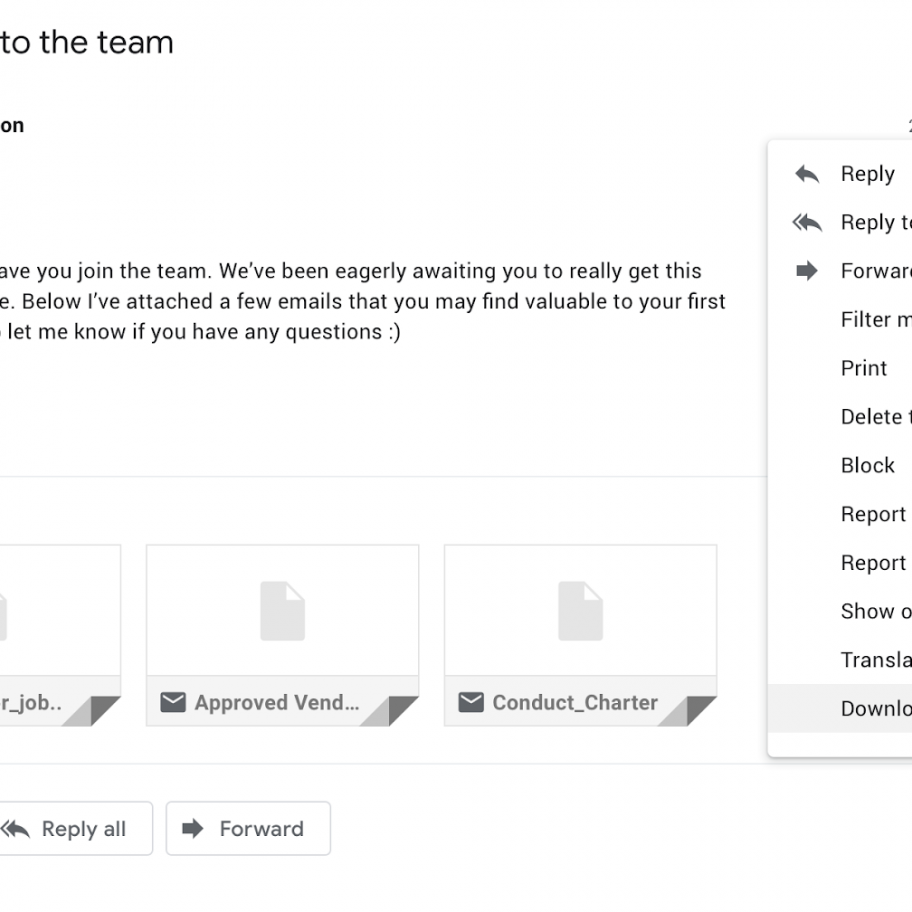
Task: Select the Delete message menu option
Action: point(875,417)
